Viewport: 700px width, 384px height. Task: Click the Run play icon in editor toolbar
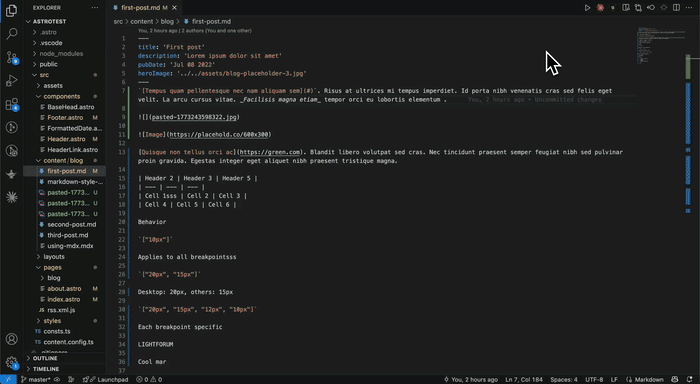tap(588, 8)
